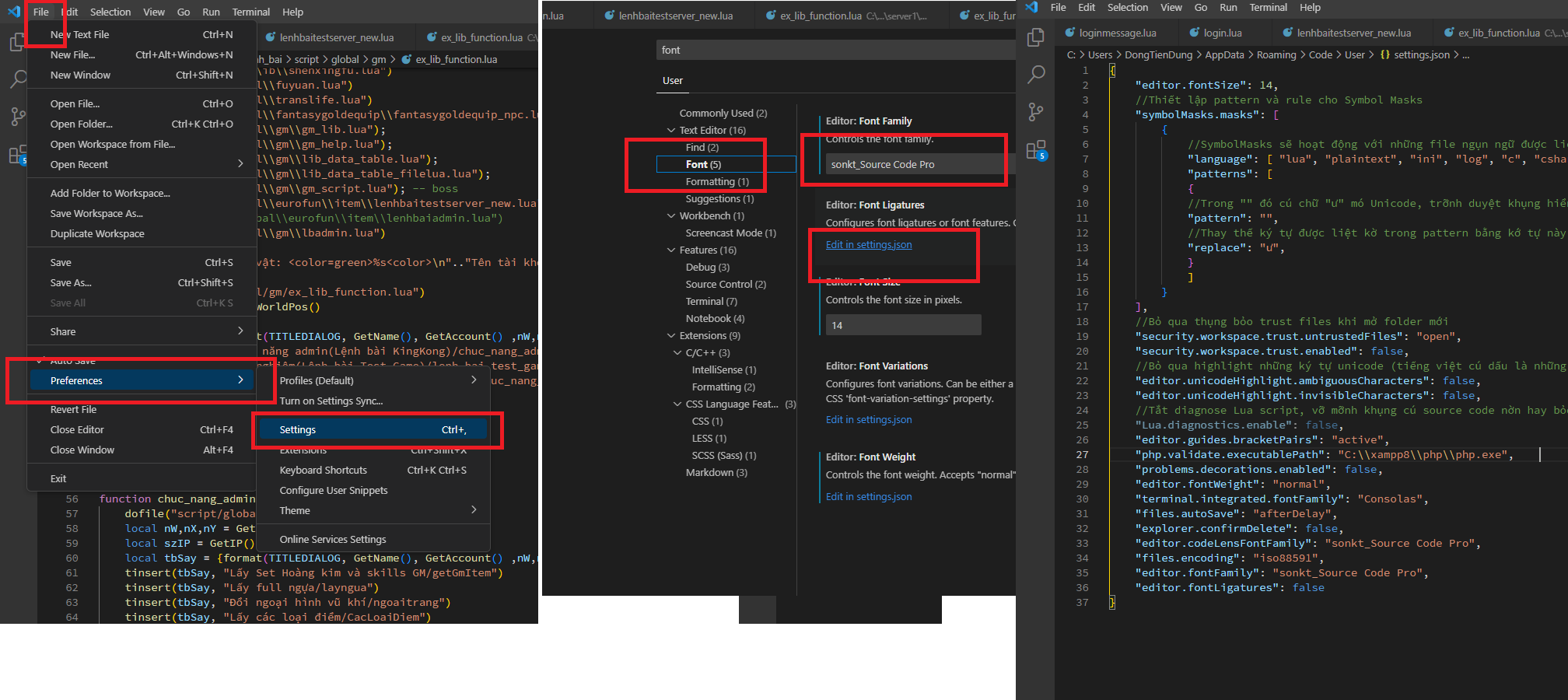Click Lua file icon on loginmessage.lua tab
Screen dimensions: 1568x700
pos(1070,33)
